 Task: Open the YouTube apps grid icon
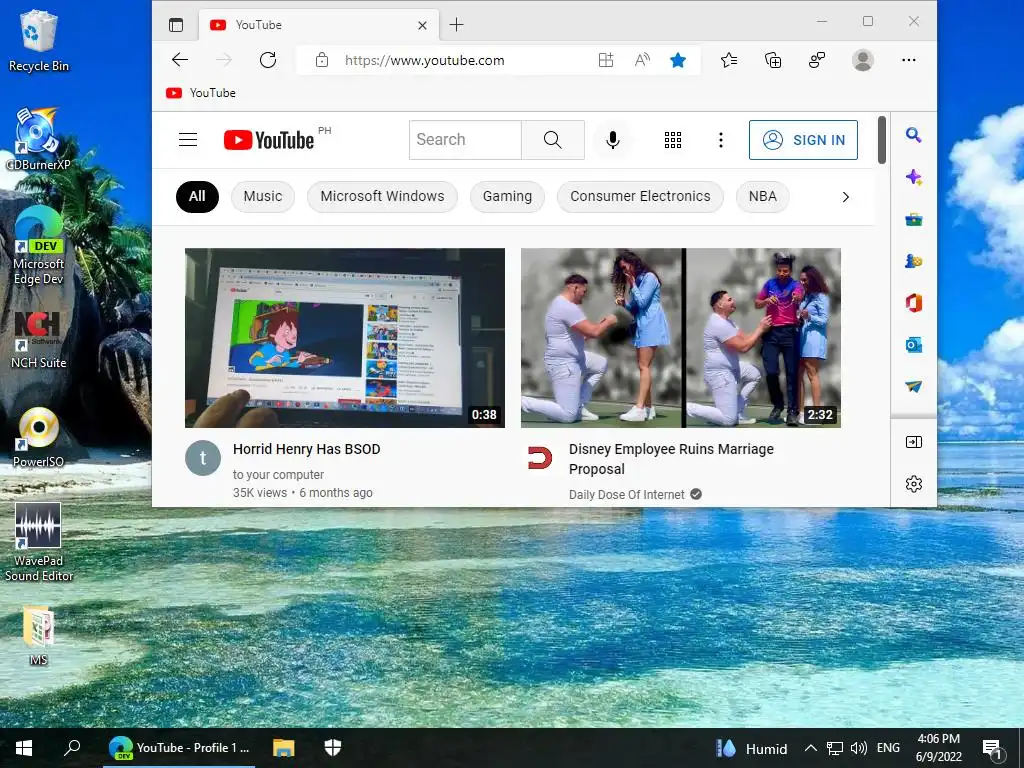(673, 140)
